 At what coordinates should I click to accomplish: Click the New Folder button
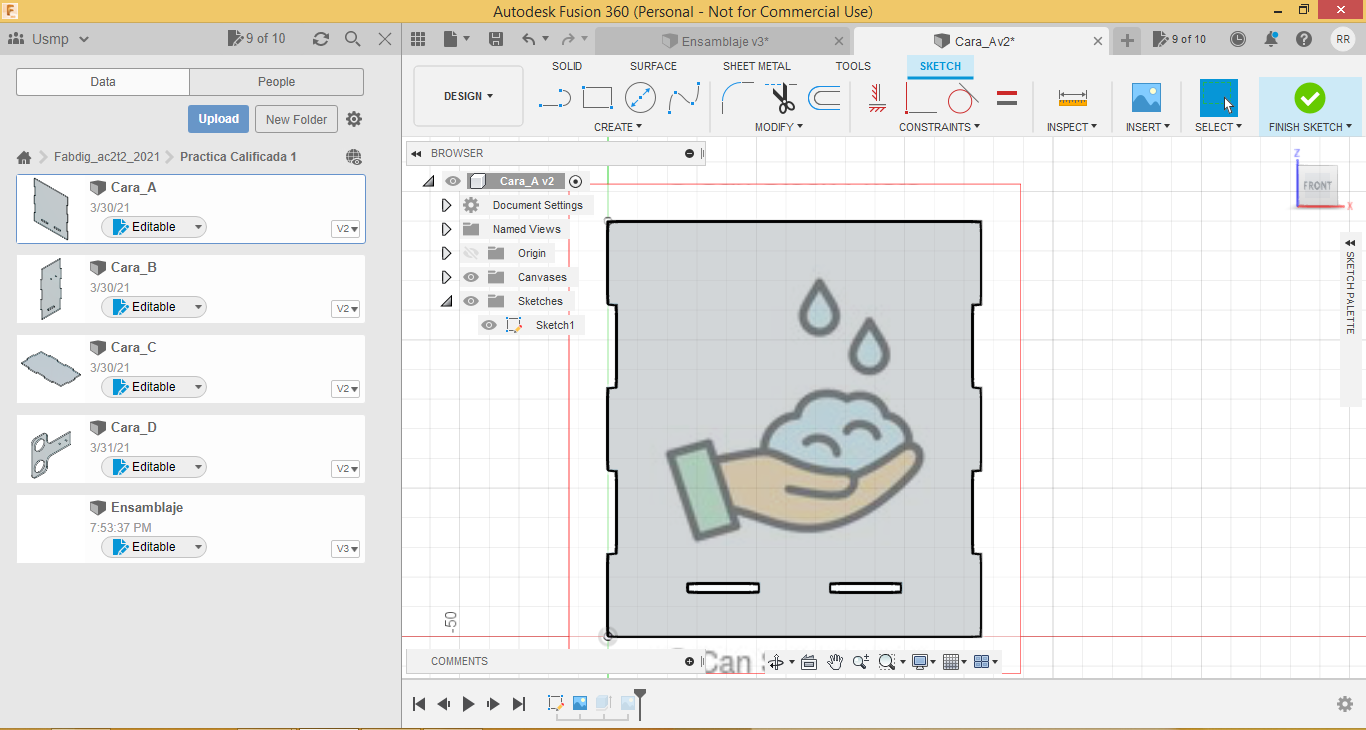click(x=296, y=119)
